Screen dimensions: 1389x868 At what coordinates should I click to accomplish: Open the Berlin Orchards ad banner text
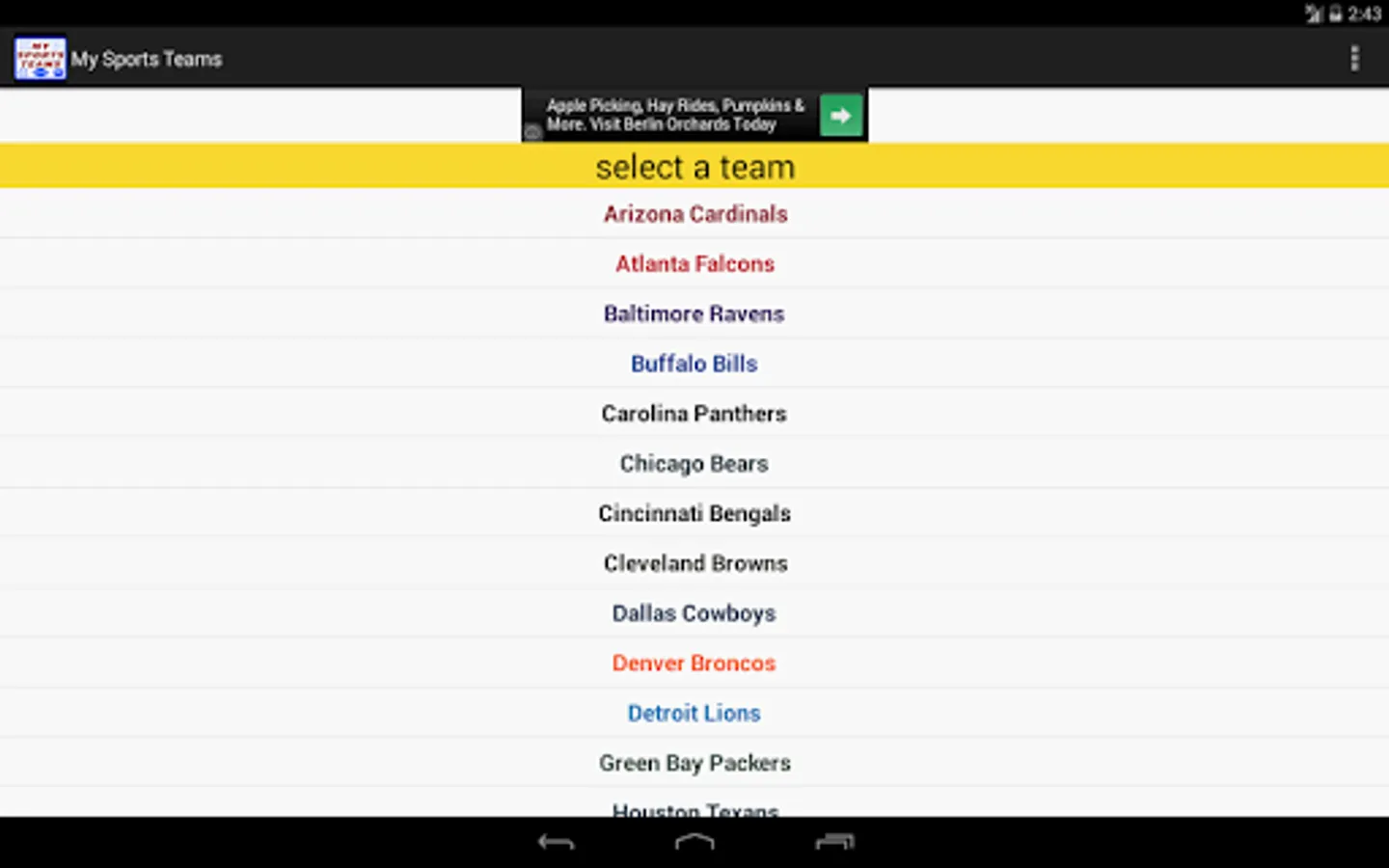(675, 115)
